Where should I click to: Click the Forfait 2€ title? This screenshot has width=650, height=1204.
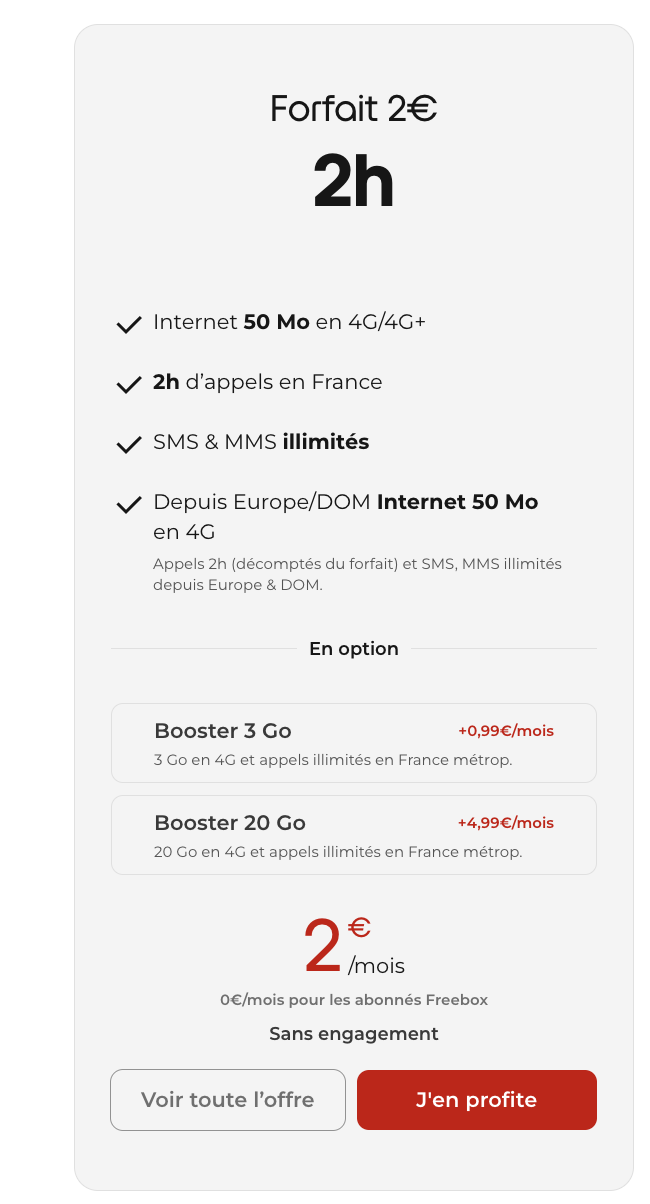click(354, 109)
